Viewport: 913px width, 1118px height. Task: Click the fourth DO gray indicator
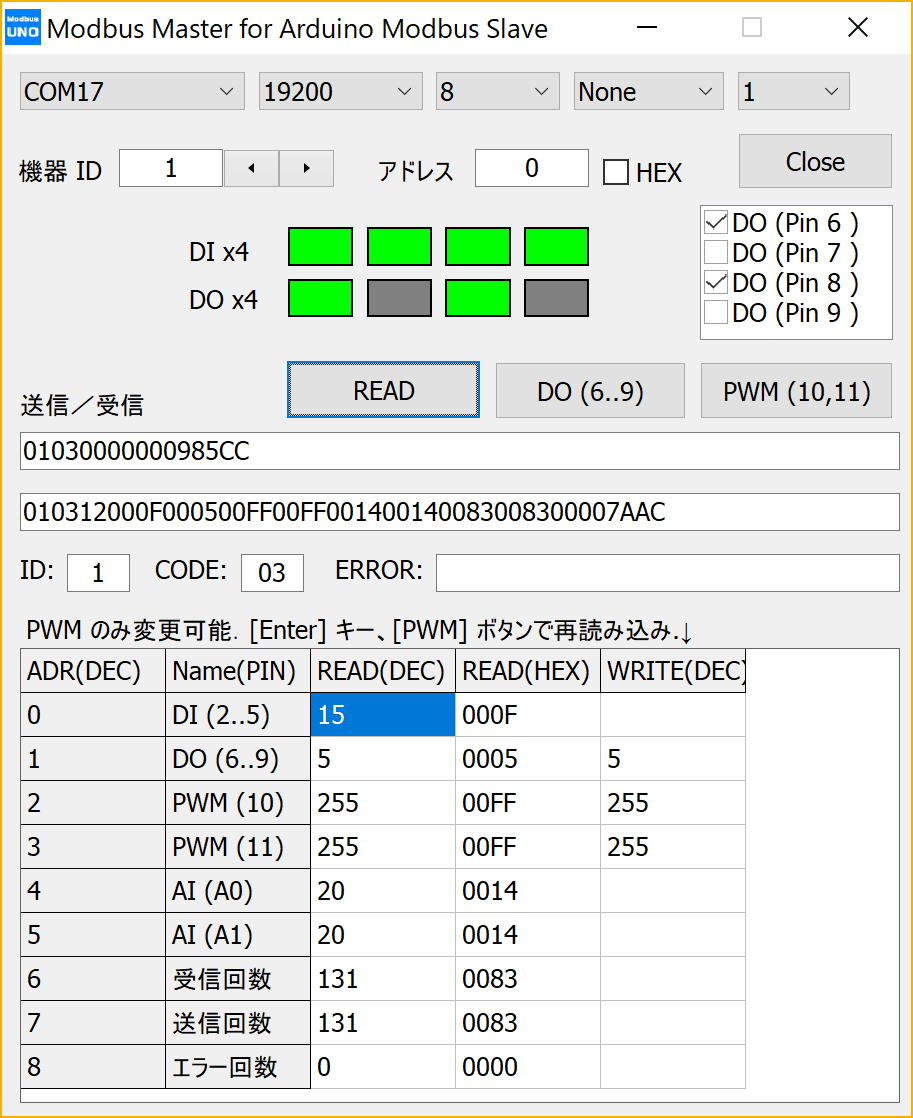[556, 298]
